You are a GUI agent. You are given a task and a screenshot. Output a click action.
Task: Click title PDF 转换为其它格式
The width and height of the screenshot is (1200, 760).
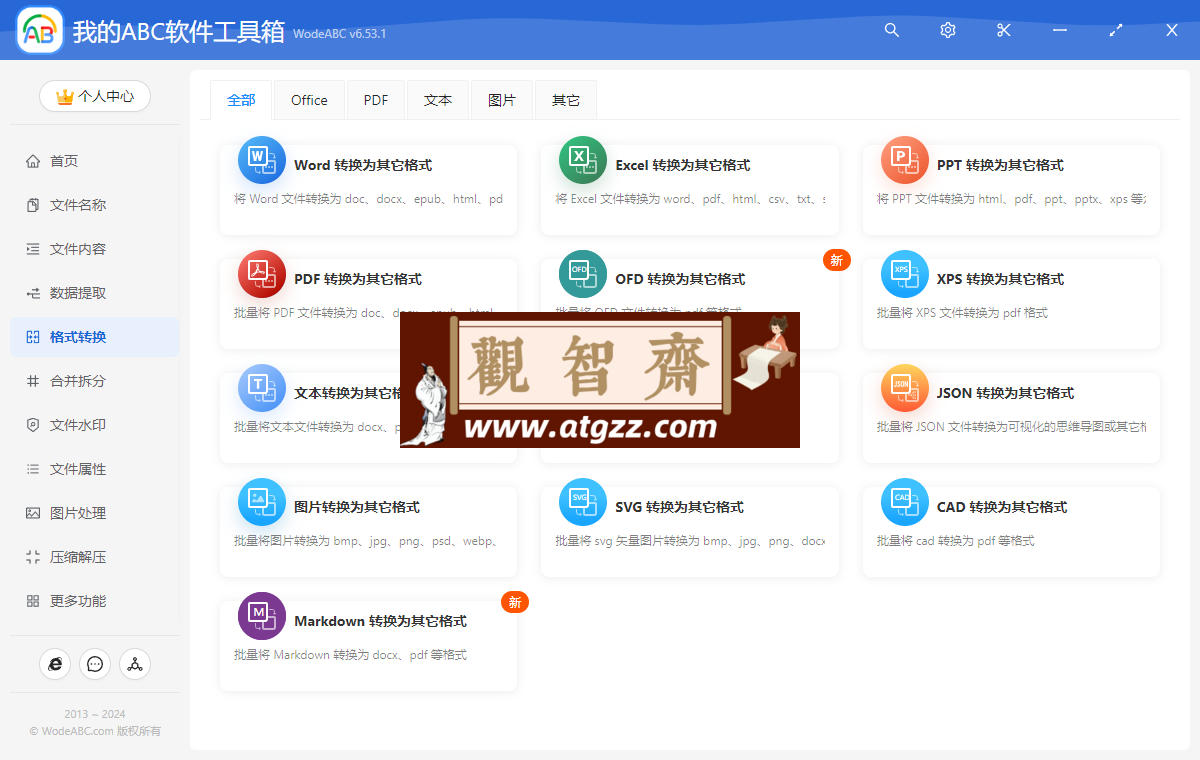click(358, 279)
